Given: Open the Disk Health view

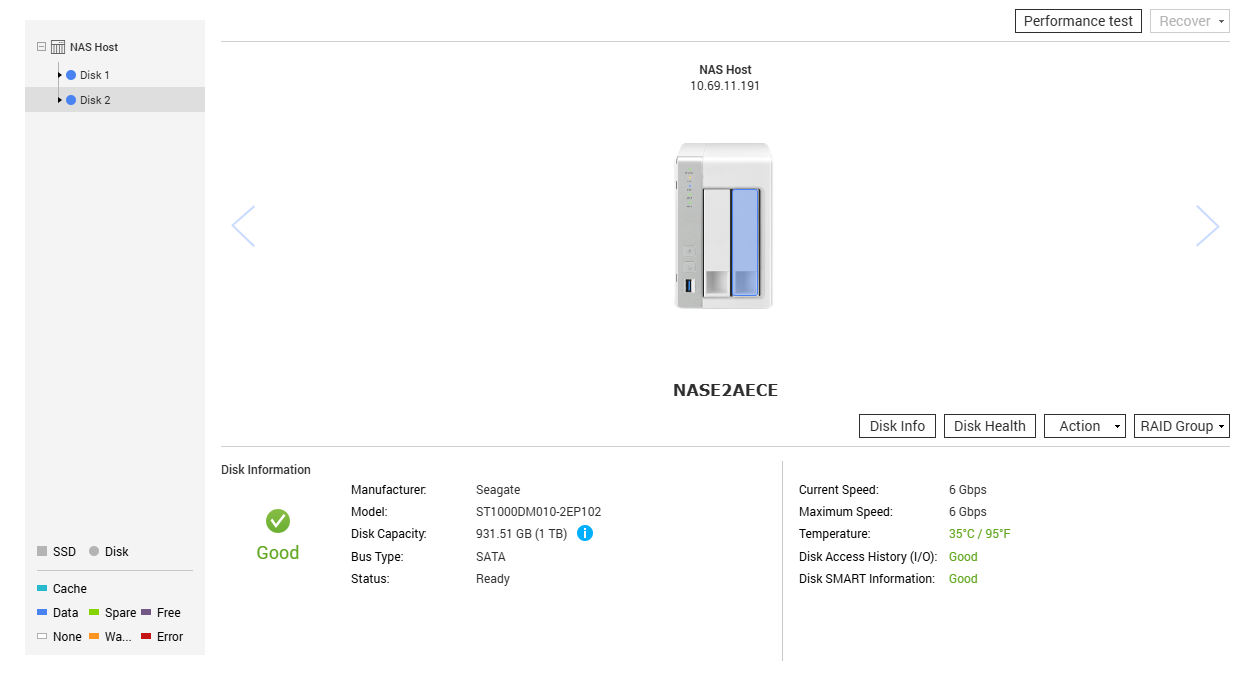Looking at the screenshot, I should coord(989,426).
